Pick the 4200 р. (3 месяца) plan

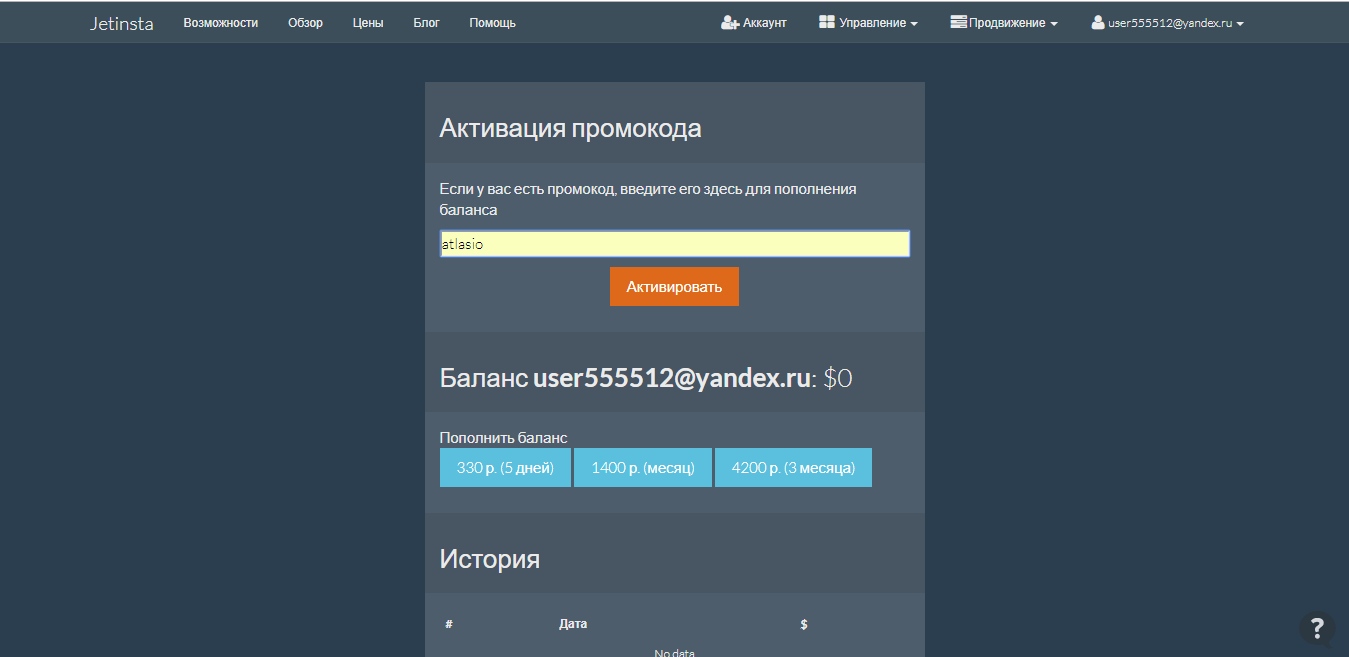[793, 468]
